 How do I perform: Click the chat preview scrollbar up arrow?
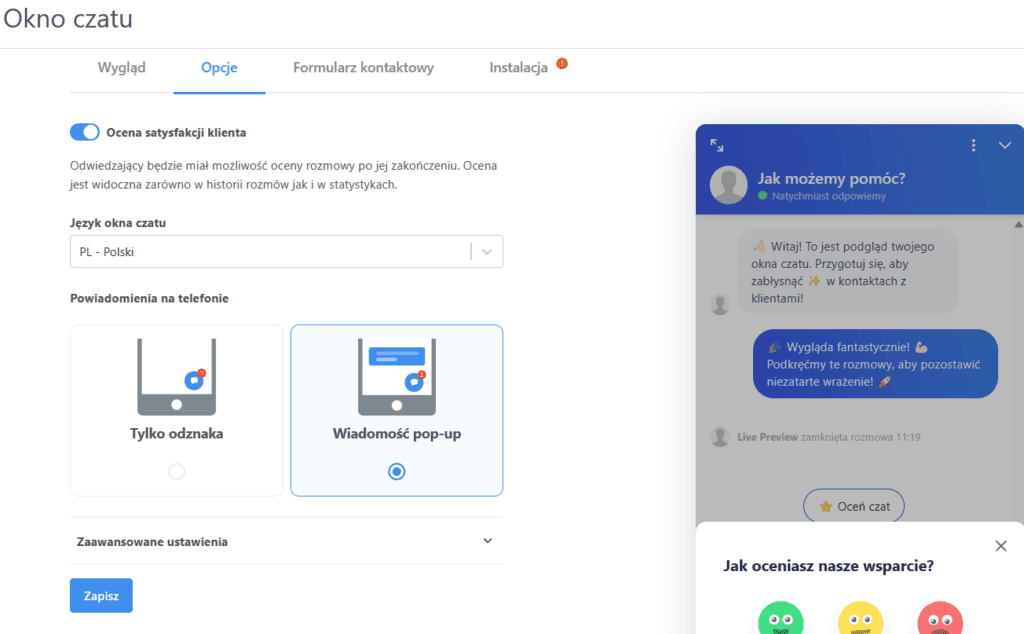(1018, 223)
